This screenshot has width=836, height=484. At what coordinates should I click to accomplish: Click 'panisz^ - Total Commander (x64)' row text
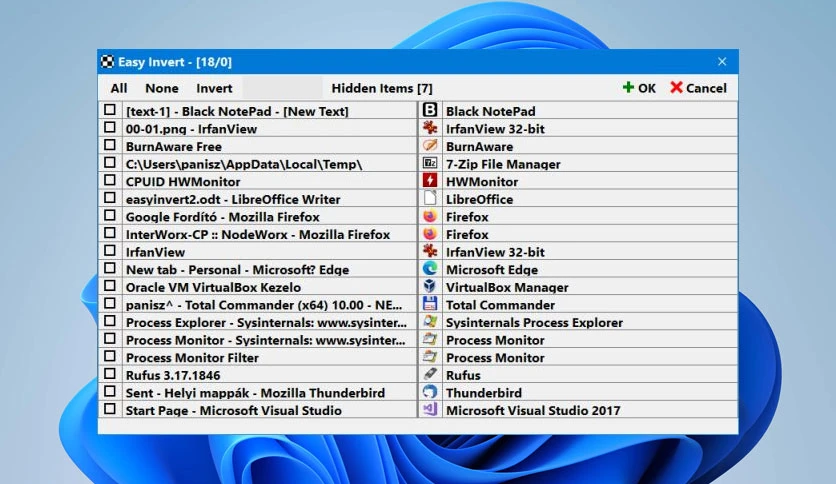264,305
